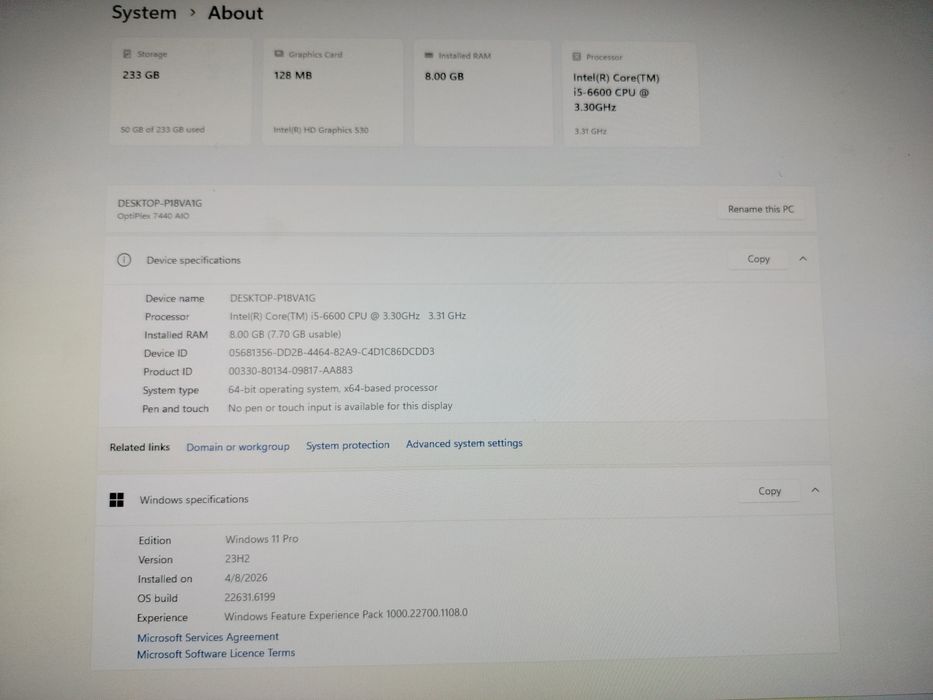Select Windows Feature Experience Pack value
This screenshot has height=700, width=933.
pos(346,614)
